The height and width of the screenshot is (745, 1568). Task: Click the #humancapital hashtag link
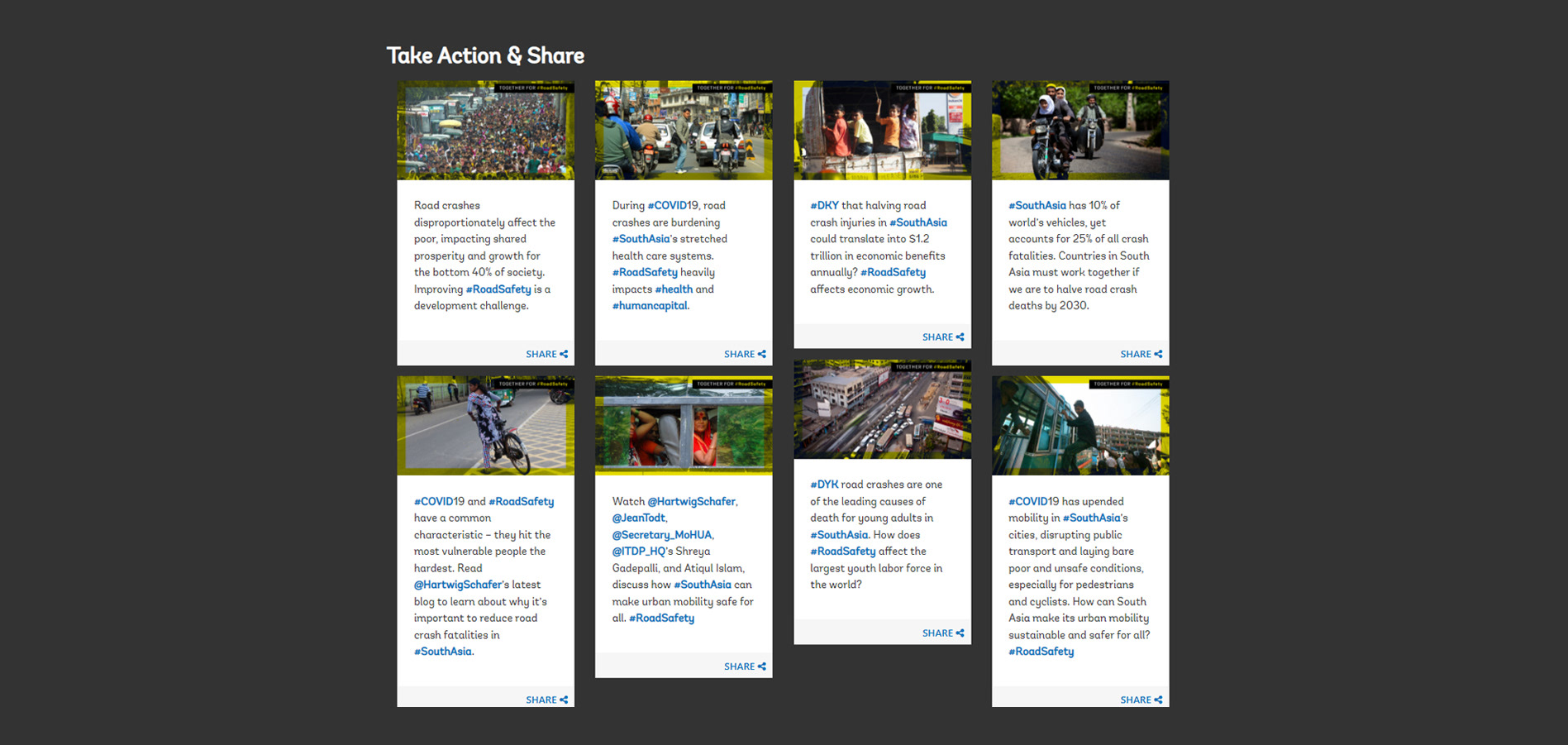pyautogui.click(x=650, y=306)
